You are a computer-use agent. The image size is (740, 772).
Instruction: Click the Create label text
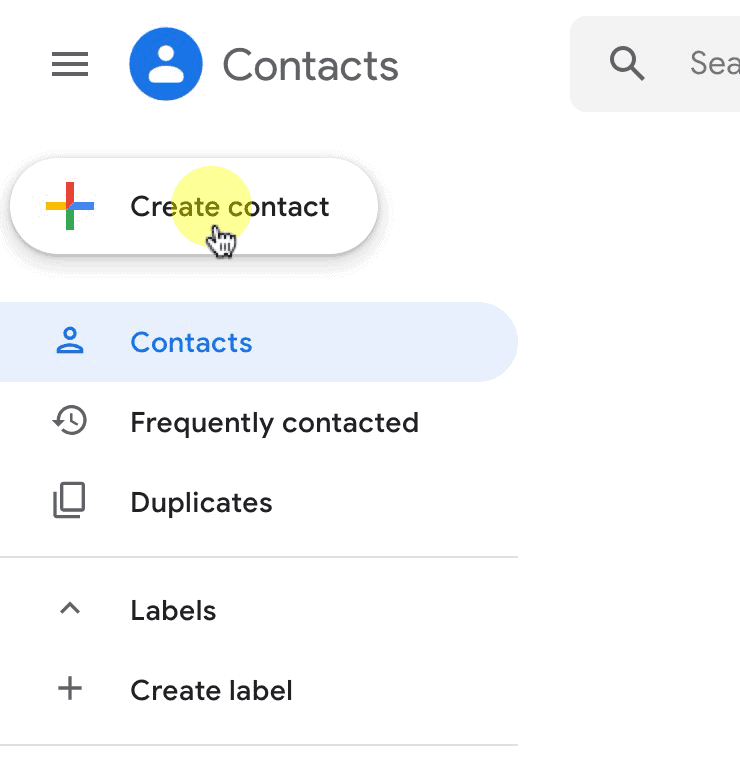click(212, 690)
